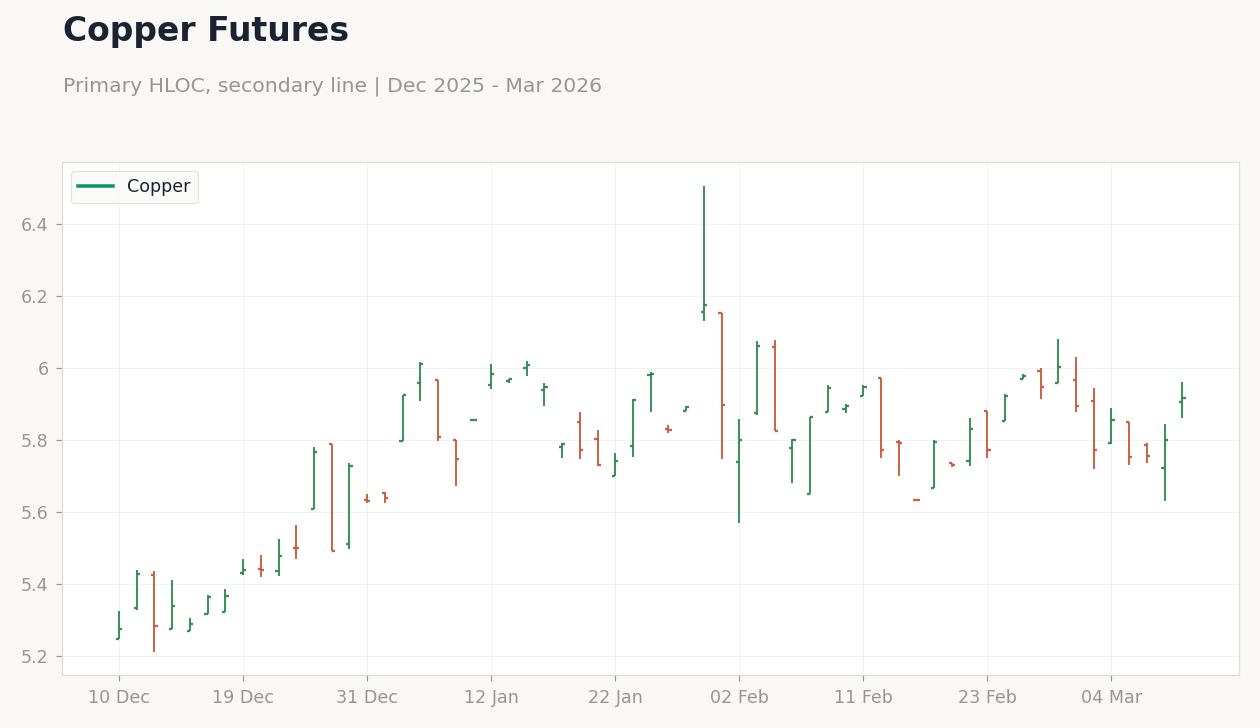This screenshot has height=728, width=1260.
Task: Click the '19 Dec' x-axis label
Action: [x=243, y=698]
